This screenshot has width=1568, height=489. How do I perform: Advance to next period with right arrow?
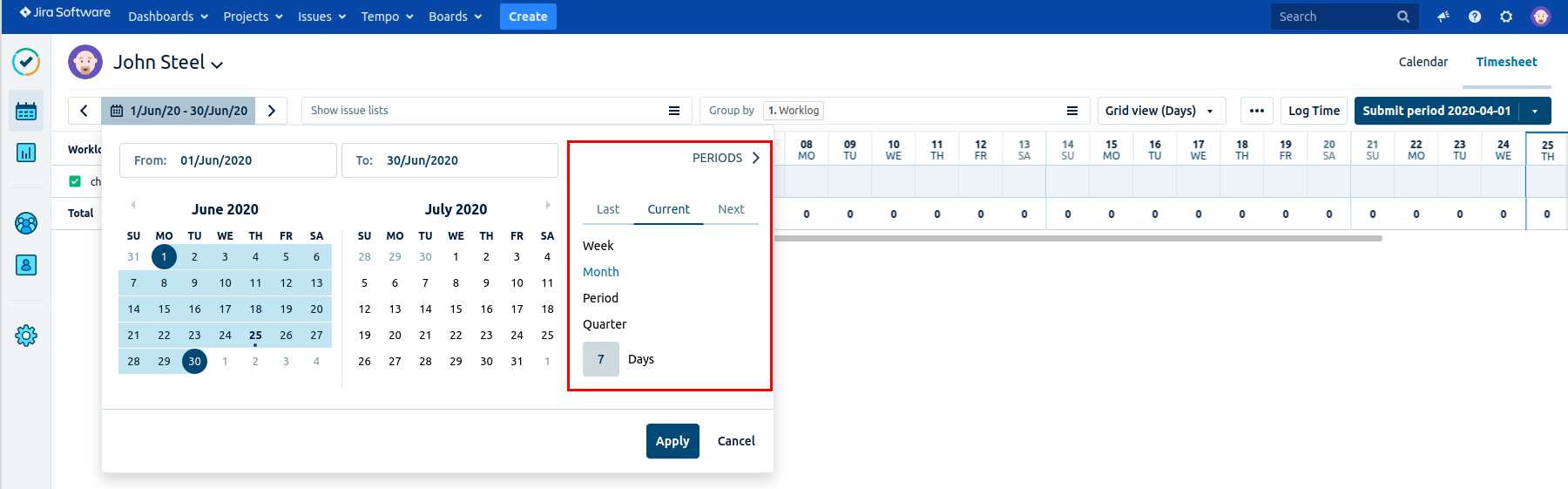point(272,111)
